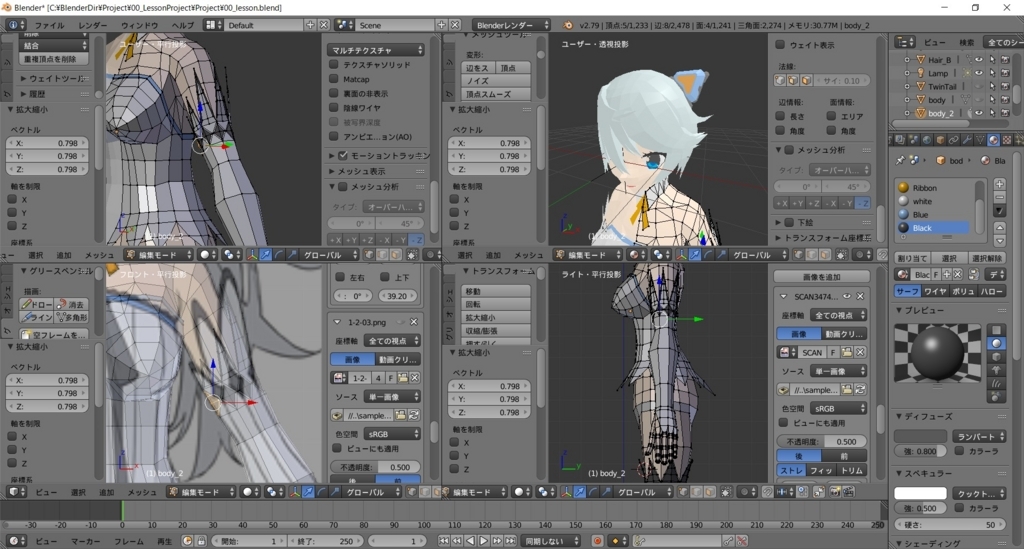
Task: Enable the 下絵 panel checkbox
Action: [x=789, y=222]
